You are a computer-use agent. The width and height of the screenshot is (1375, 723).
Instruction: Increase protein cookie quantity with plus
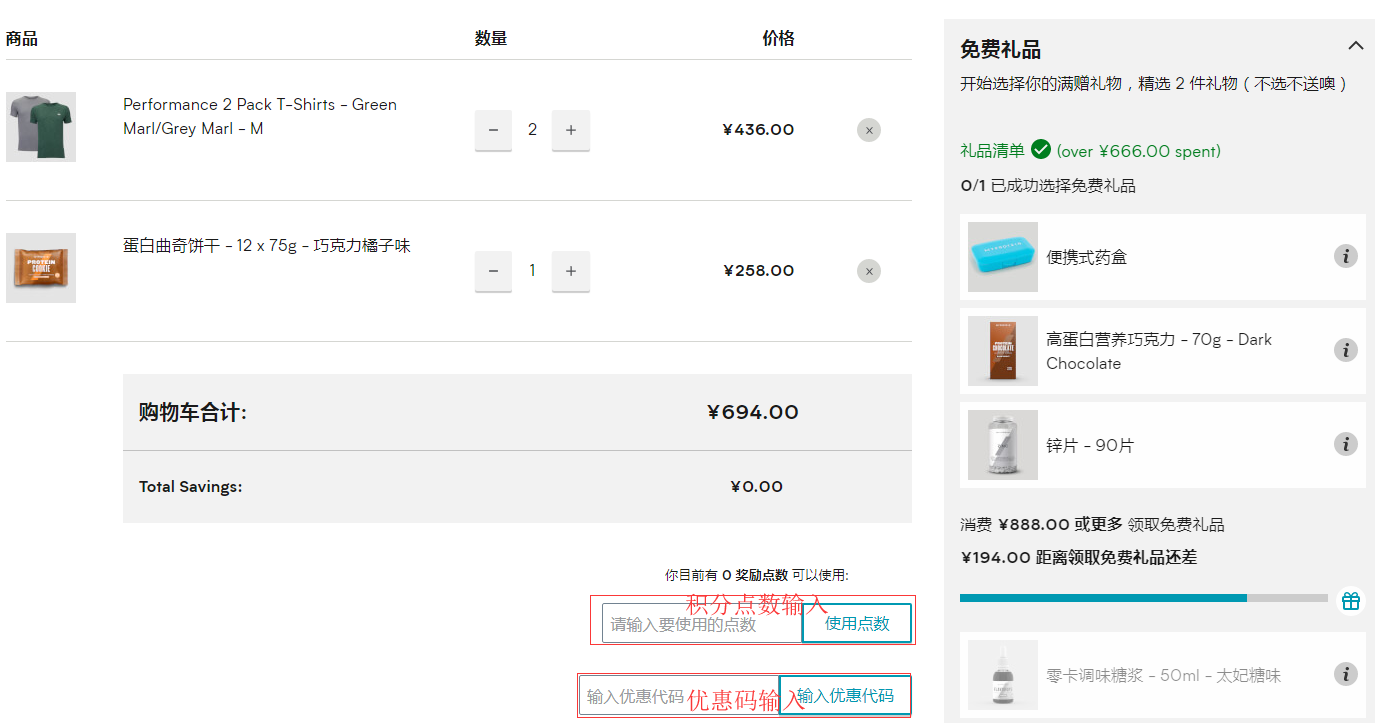[571, 271]
